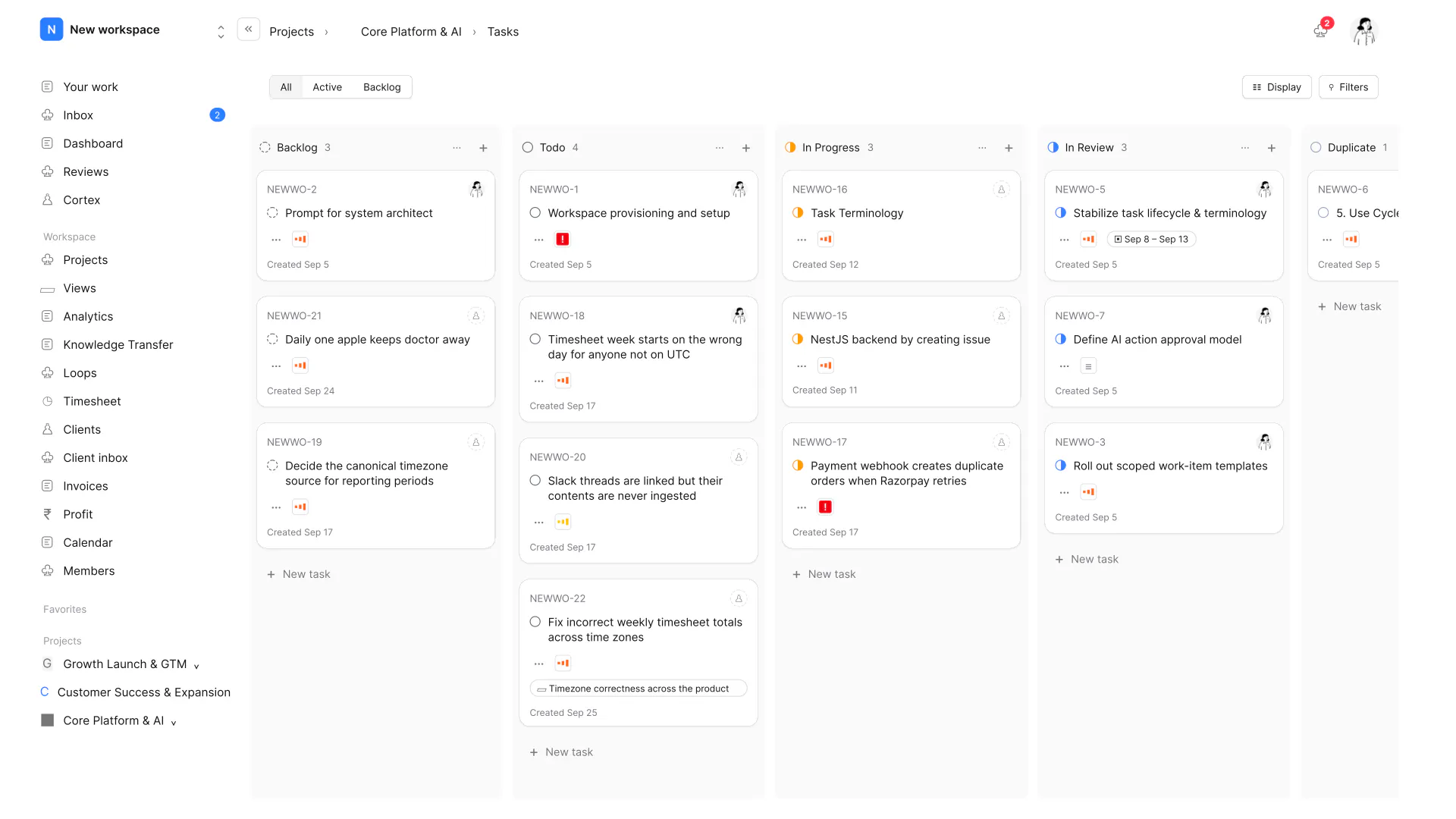Toggle status circle on Workspace provisioning task
This screenshot has height=819, width=1456.
tap(535, 213)
